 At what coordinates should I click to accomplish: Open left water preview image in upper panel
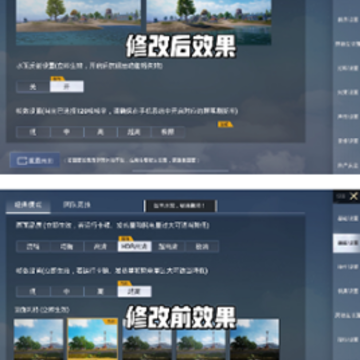point(79,22)
